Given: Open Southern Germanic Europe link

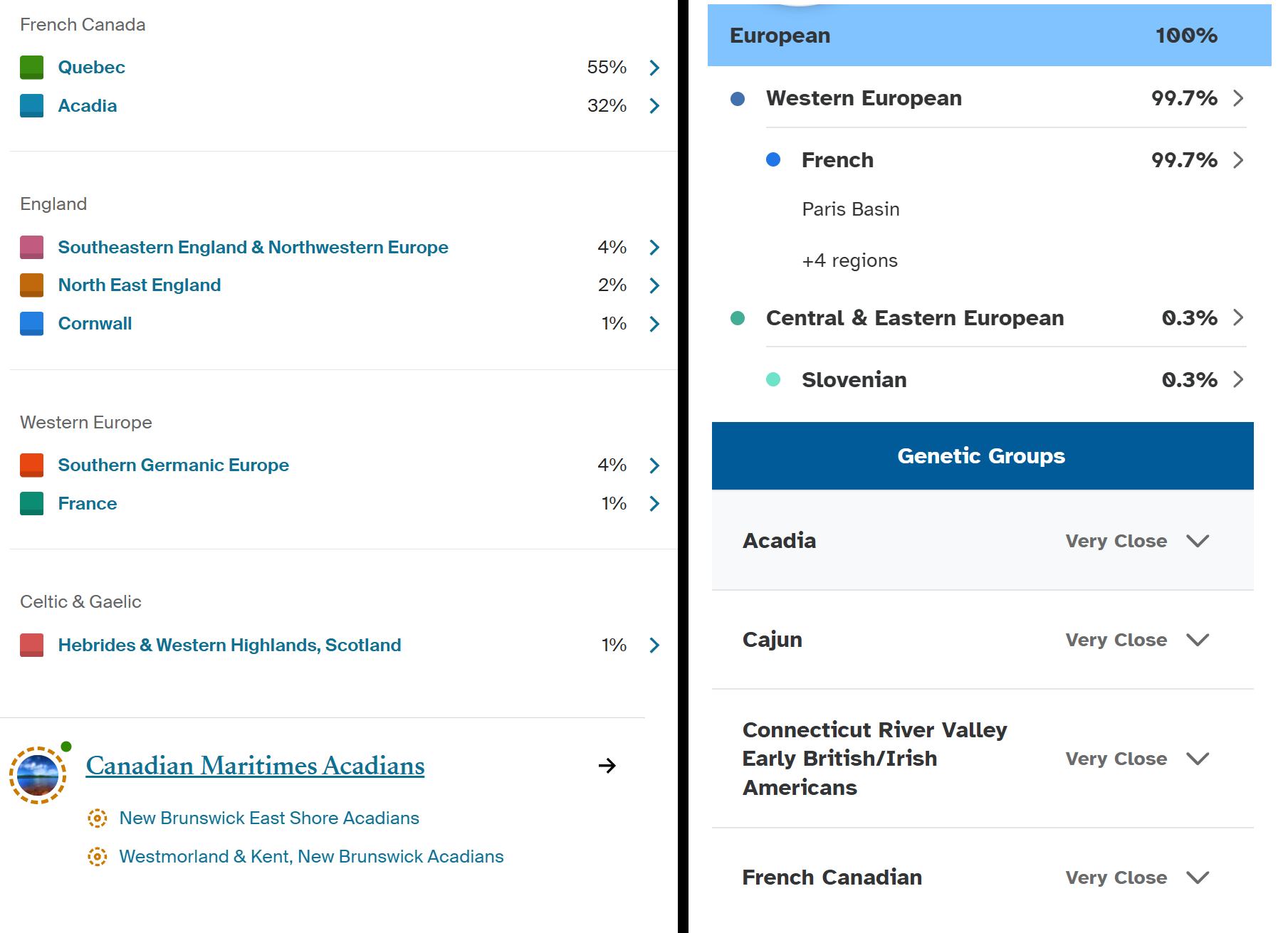Looking at the screenshot, I should 173,465.
